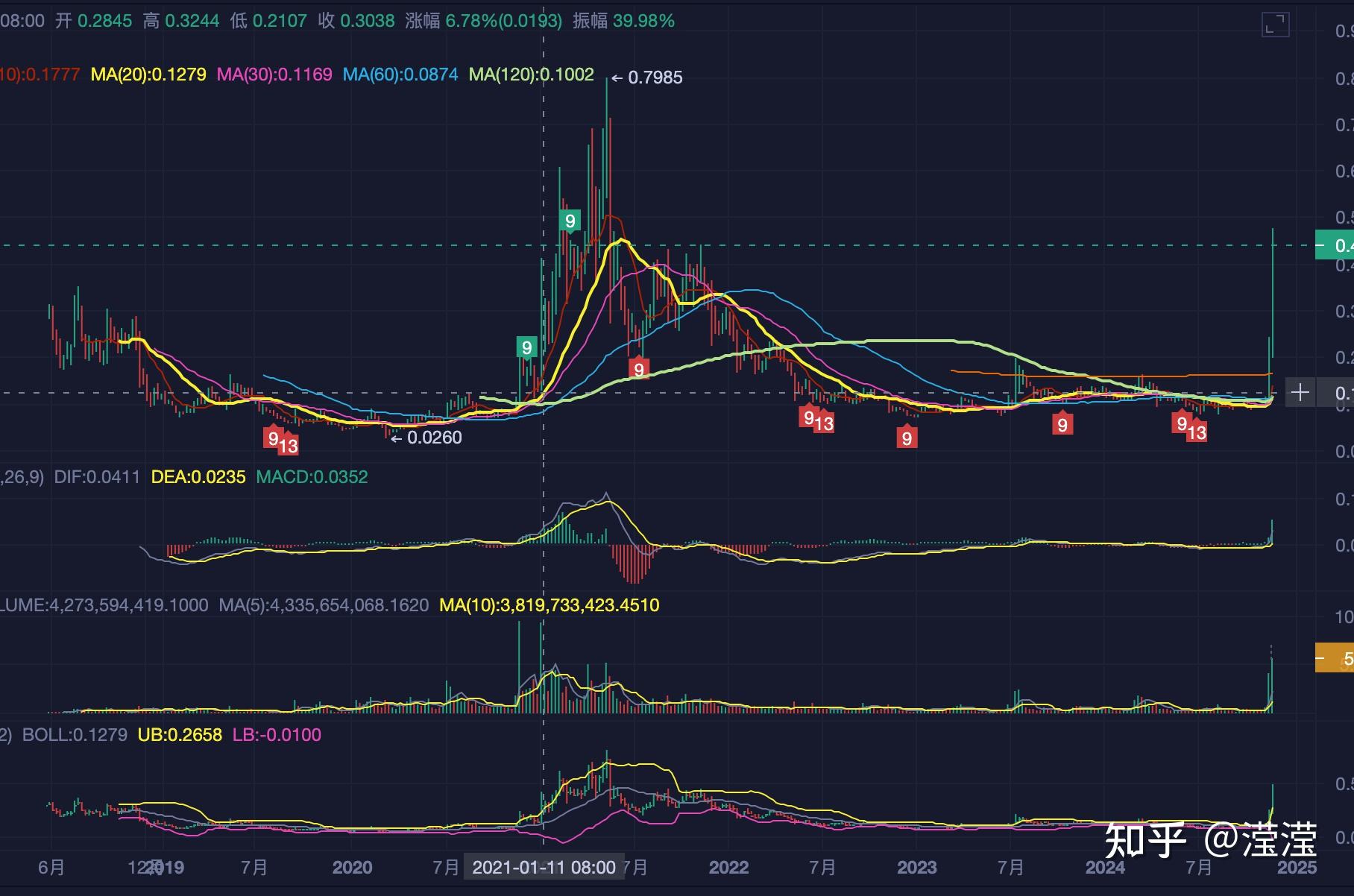The image size is (1354, 896).
Task: Click the 2020 label on the time axis
Action: tap(352, 867)
